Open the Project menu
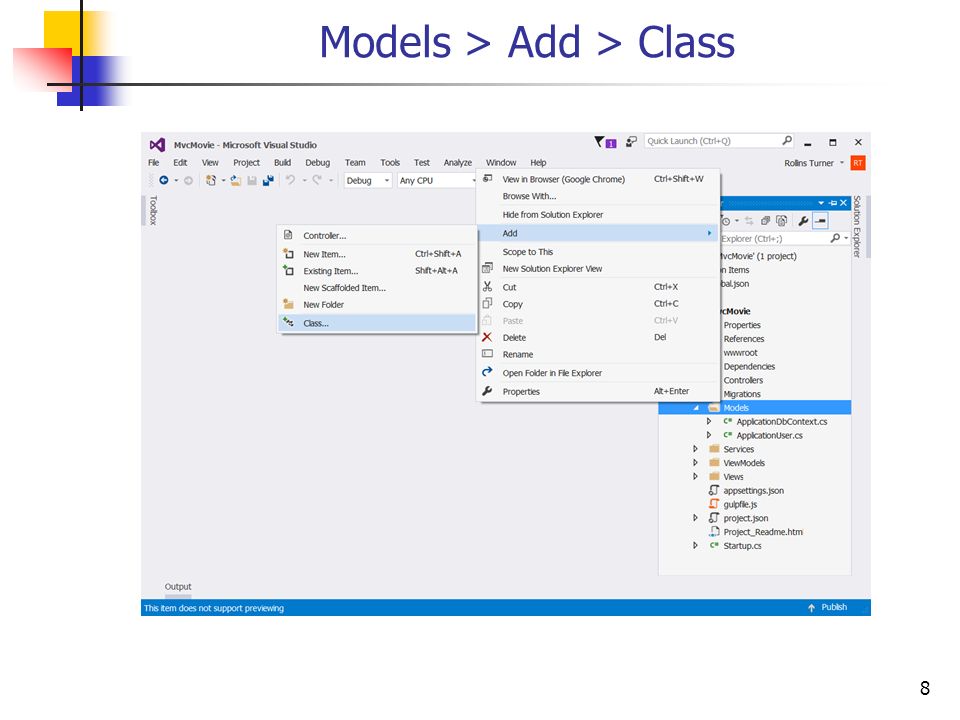This screenshot has width=960, height=720. (246, 162)
